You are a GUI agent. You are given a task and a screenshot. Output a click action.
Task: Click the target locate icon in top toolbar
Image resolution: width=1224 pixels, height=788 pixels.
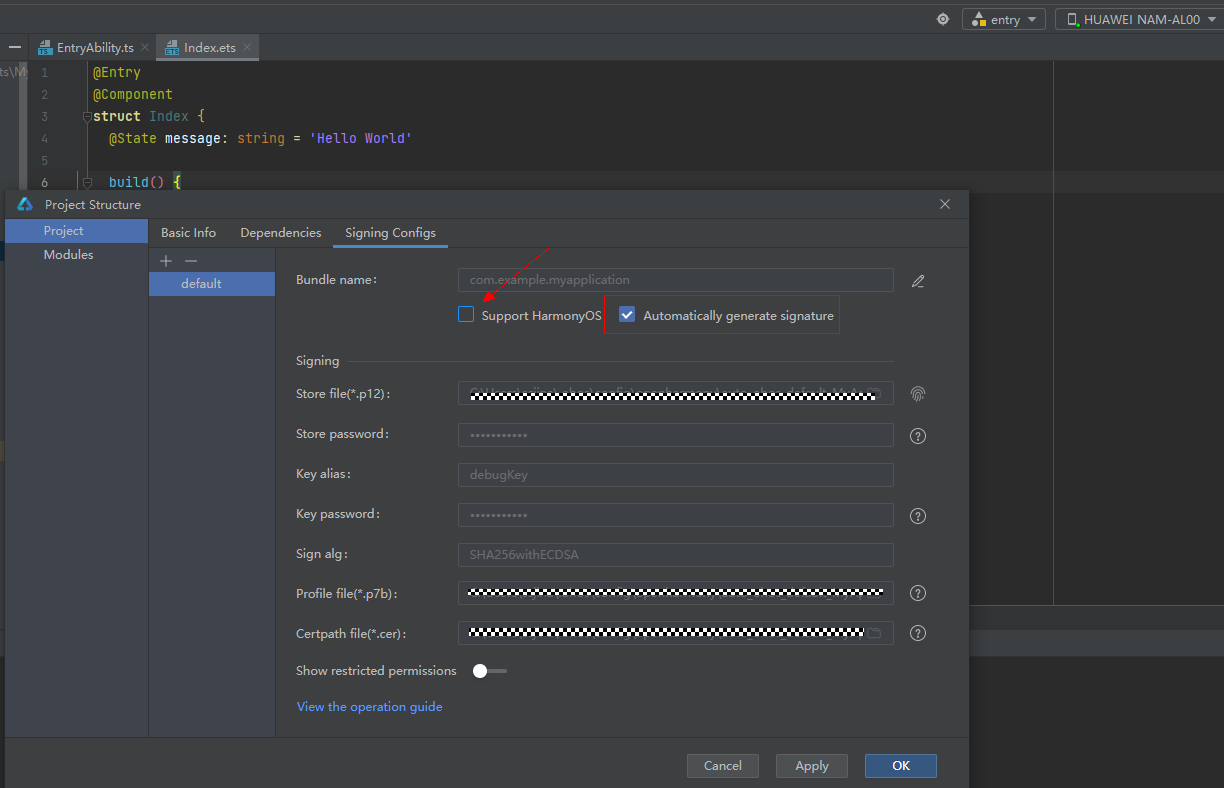coord(943,19)
